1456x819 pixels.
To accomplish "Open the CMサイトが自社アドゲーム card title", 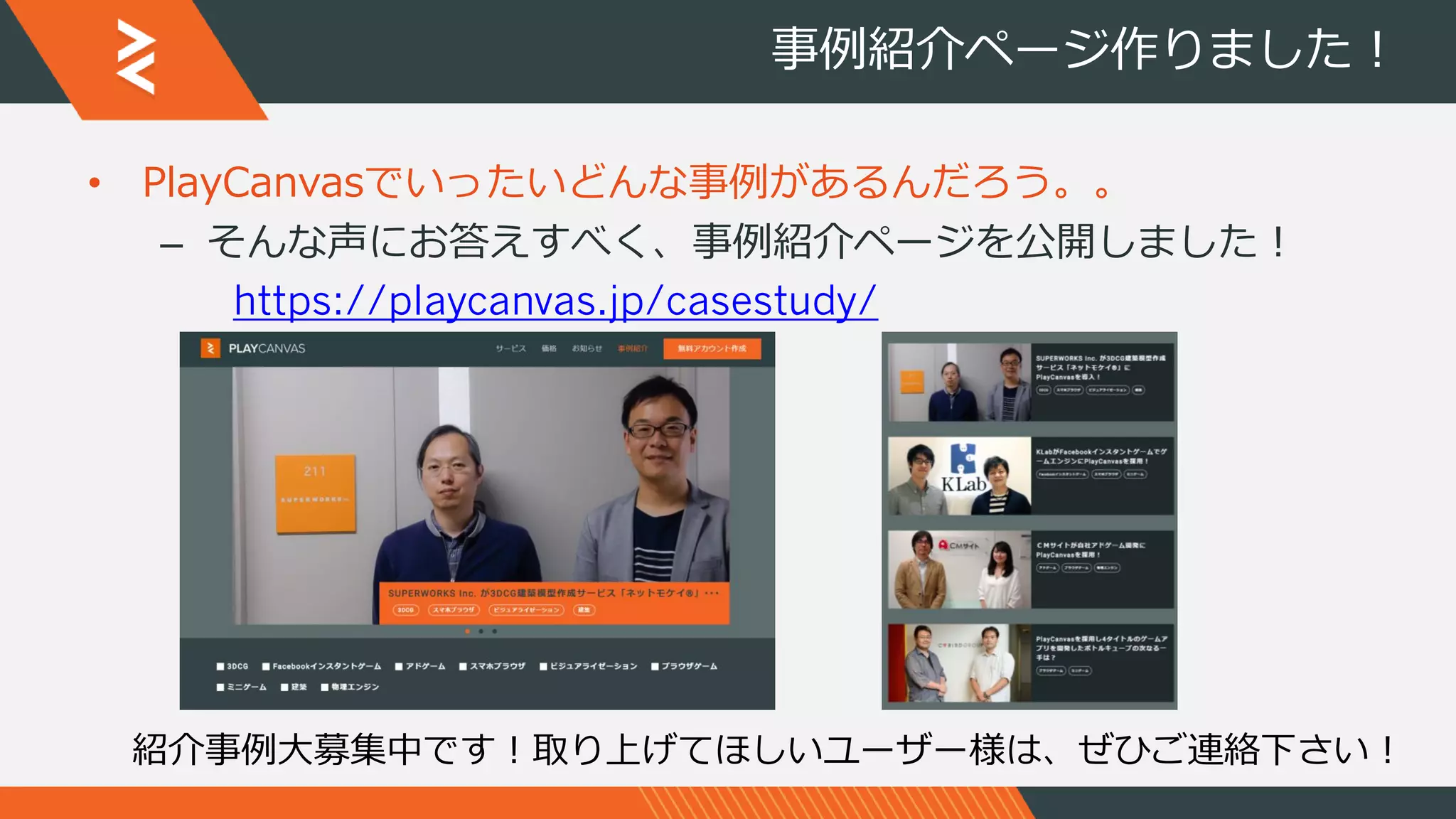I will point(1091,550).
